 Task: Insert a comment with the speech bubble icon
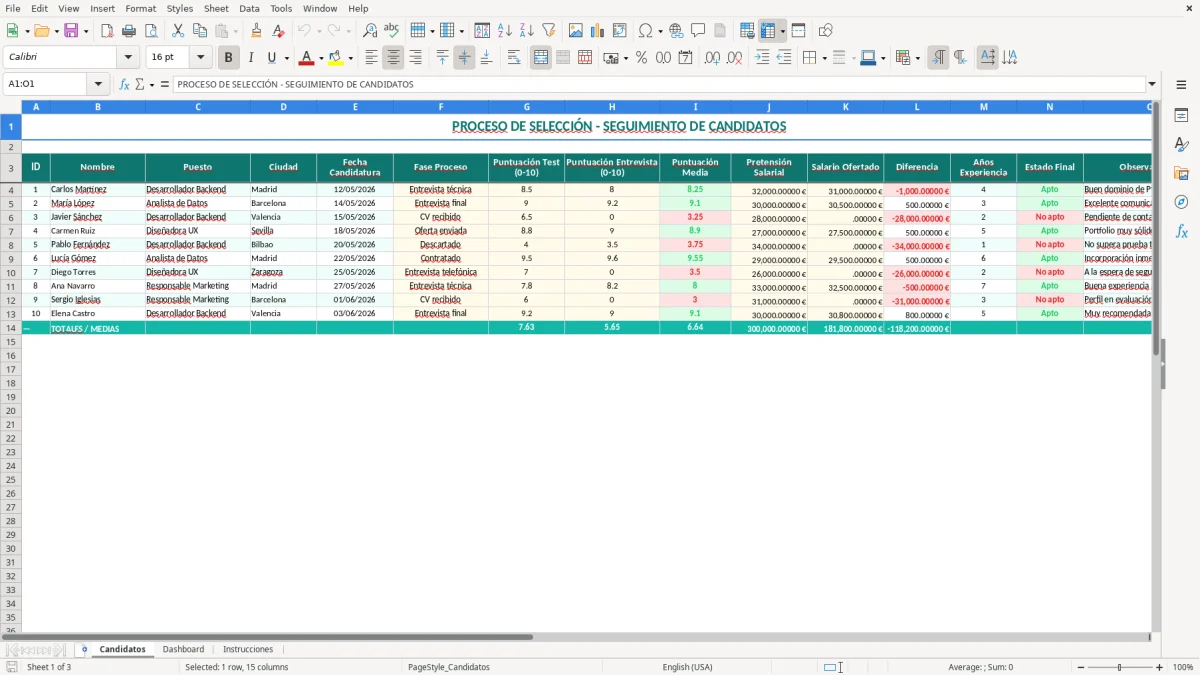698,31
